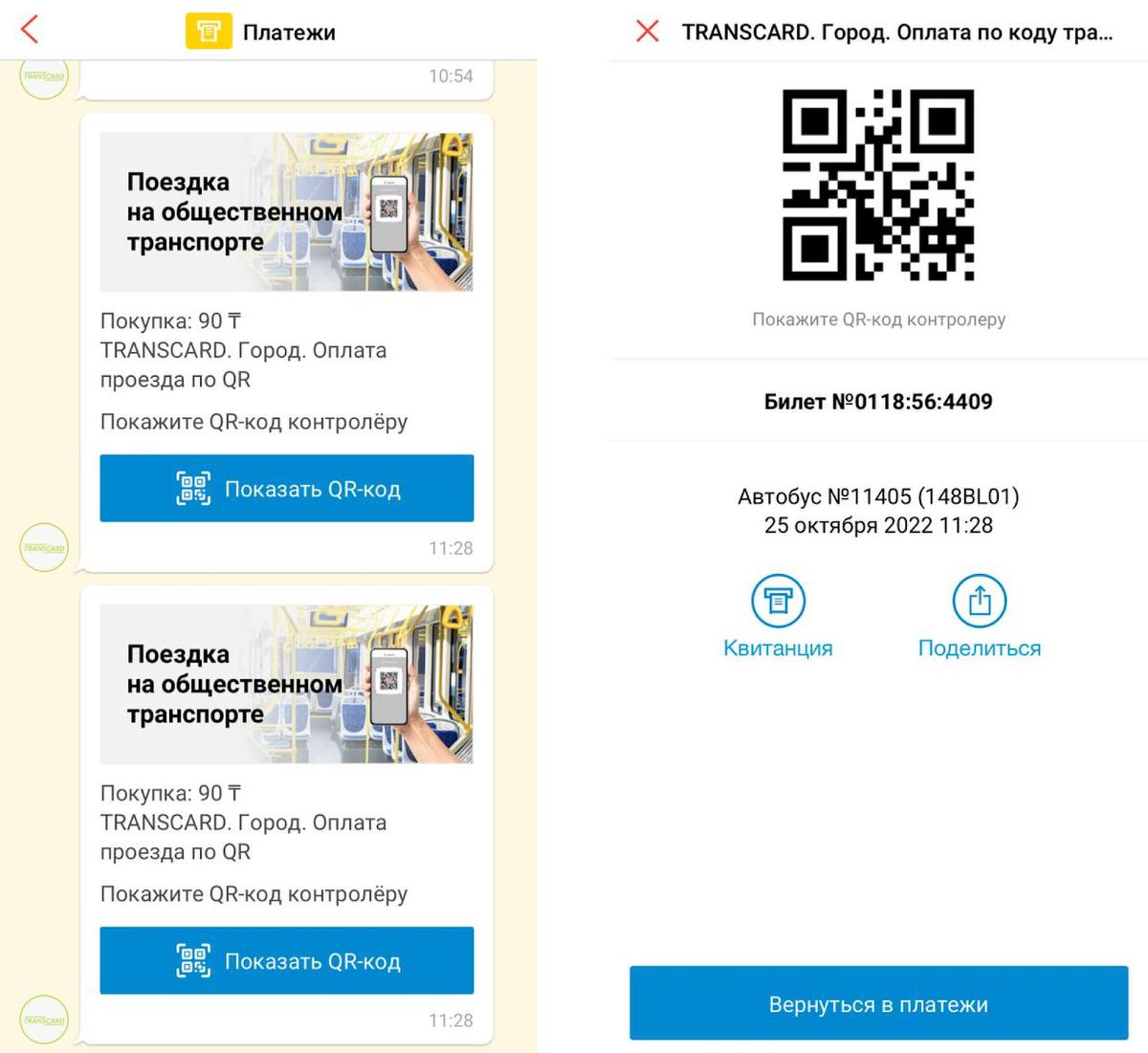Image resolution: width=1148 pixels, height=1053 pixels.
Task: Select the Билет №0118:56:4409 text
Action: 878,402
